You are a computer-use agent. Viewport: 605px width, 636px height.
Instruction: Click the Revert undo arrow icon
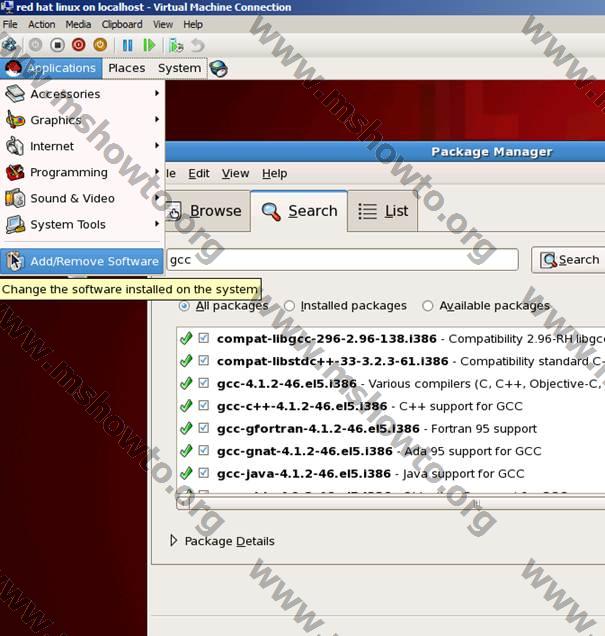197,45
